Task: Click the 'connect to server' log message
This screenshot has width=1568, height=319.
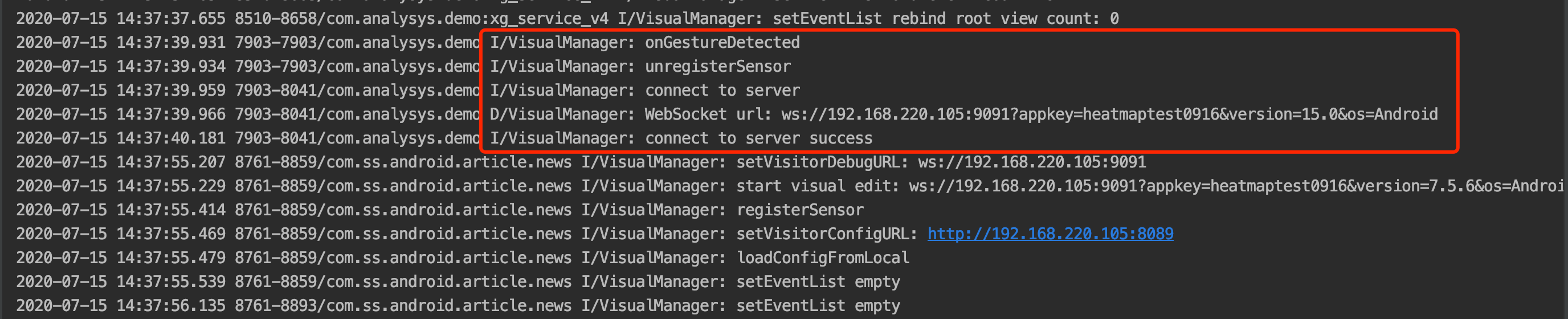Action: [x=722, y=90]
